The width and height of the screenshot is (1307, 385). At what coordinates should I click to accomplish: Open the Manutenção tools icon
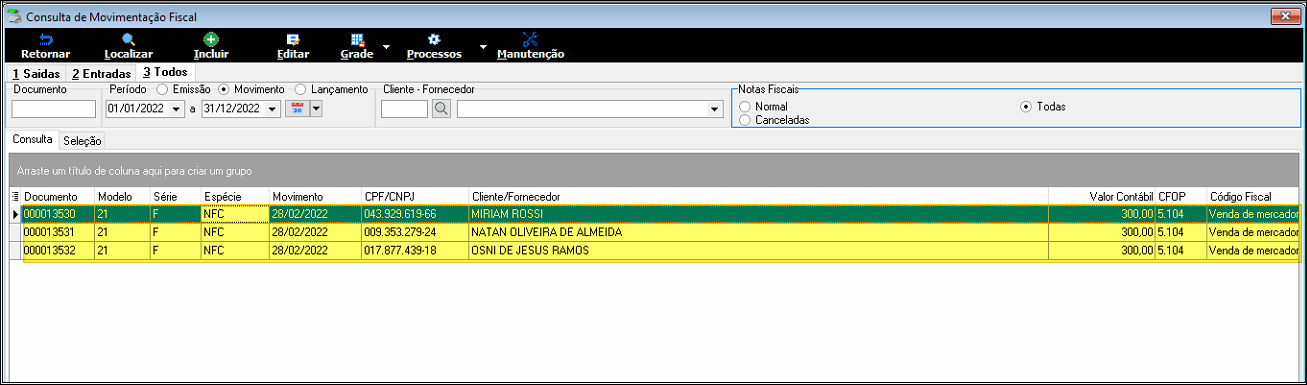point(530,39)
